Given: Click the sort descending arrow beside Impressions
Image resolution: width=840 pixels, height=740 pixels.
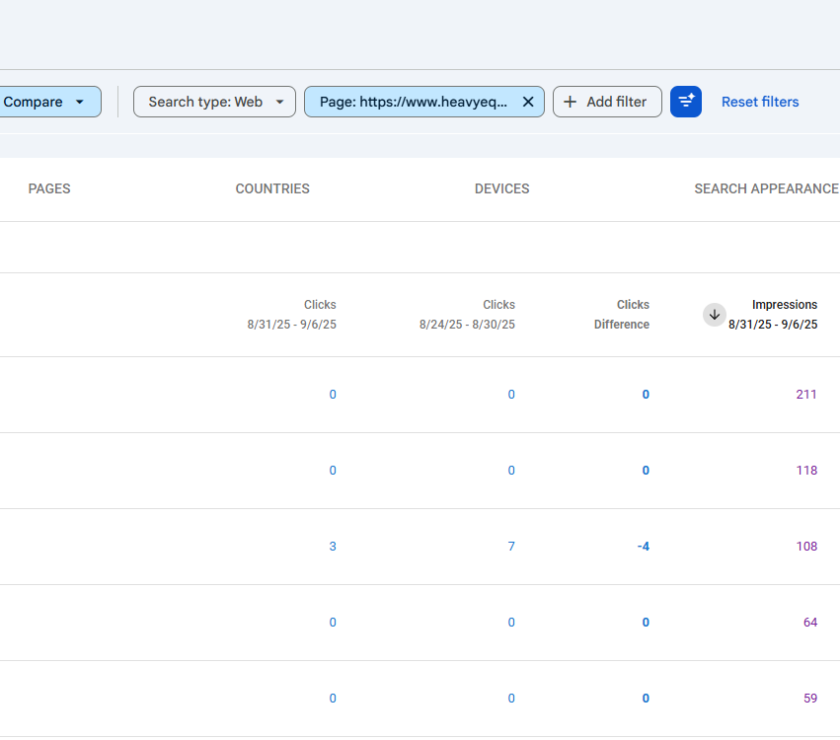Looking at the screenshot, I should pos(714,315).
